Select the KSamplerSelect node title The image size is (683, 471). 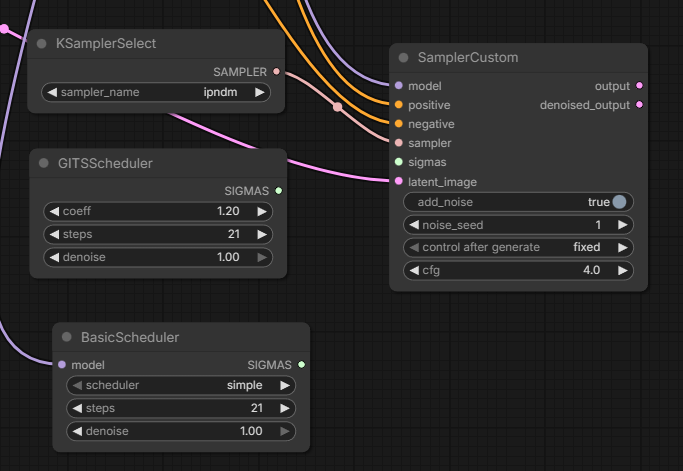point(106,44)
